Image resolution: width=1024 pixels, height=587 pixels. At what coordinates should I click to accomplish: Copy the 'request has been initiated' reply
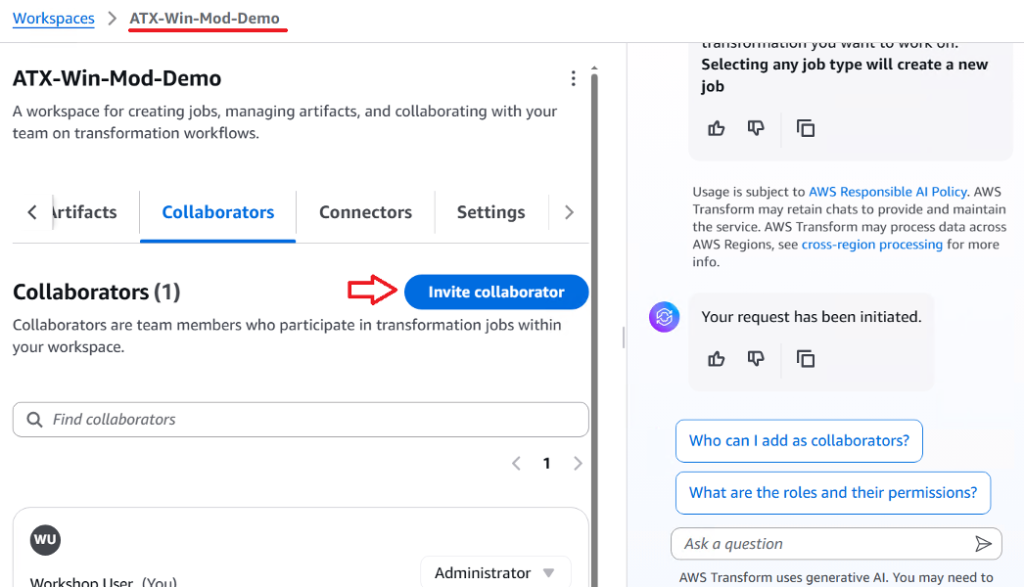pos(805,358)
